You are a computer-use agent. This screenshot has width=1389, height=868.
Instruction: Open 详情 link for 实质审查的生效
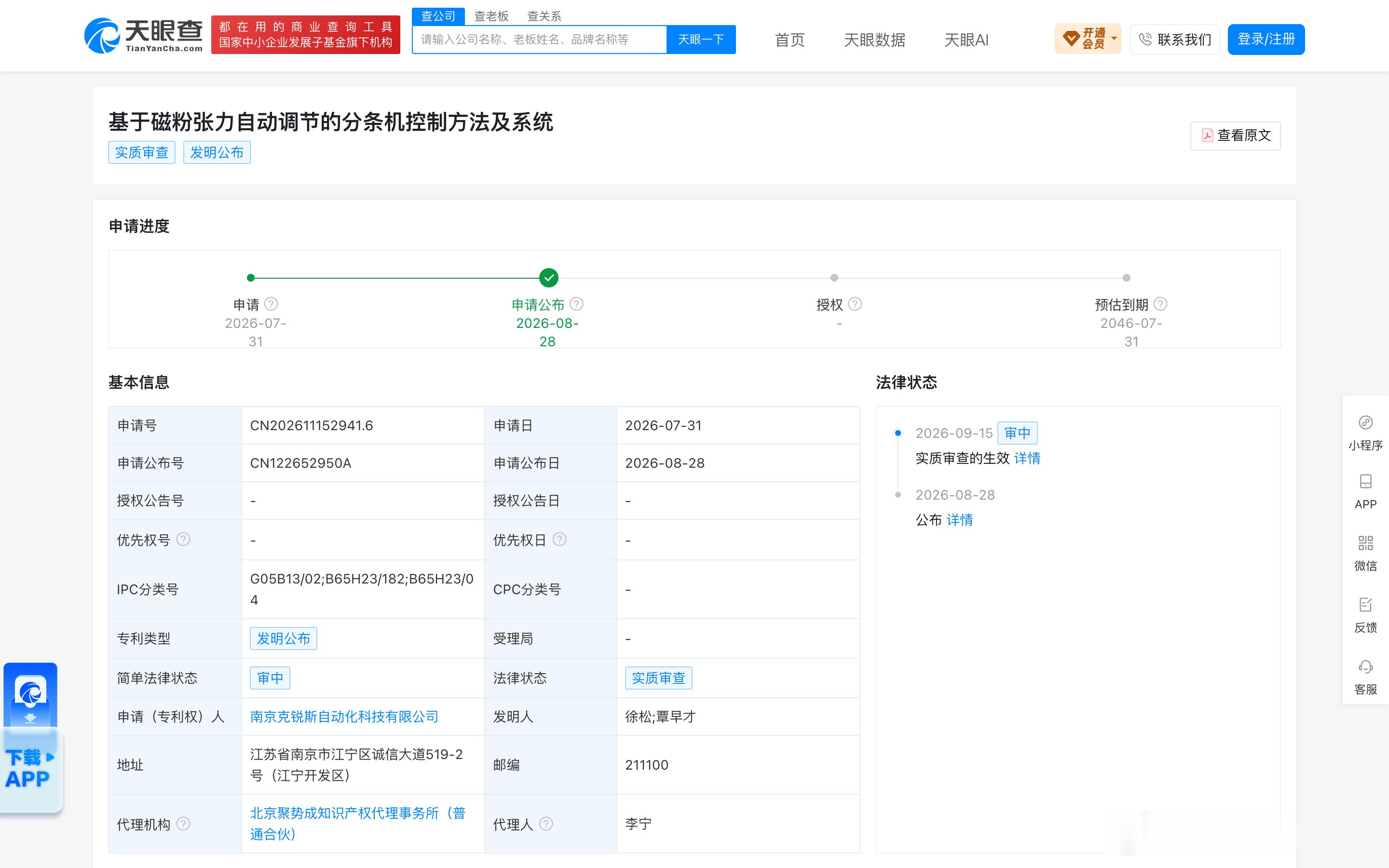1027,458
